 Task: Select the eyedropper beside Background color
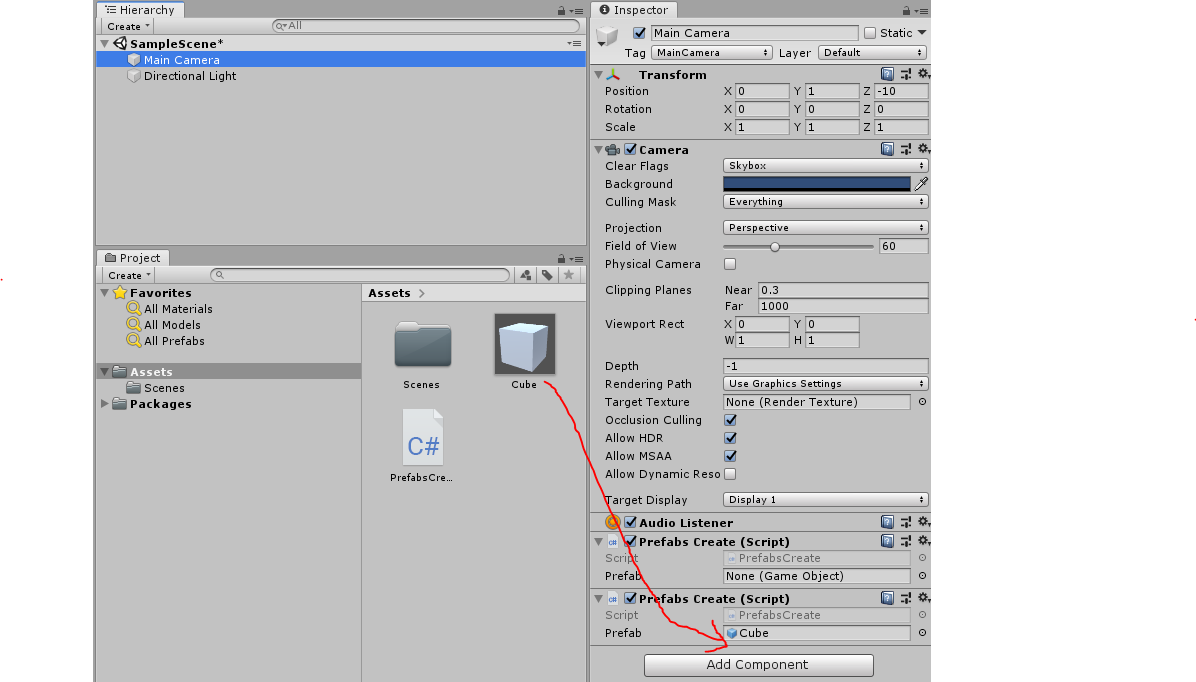pos(920,184)
